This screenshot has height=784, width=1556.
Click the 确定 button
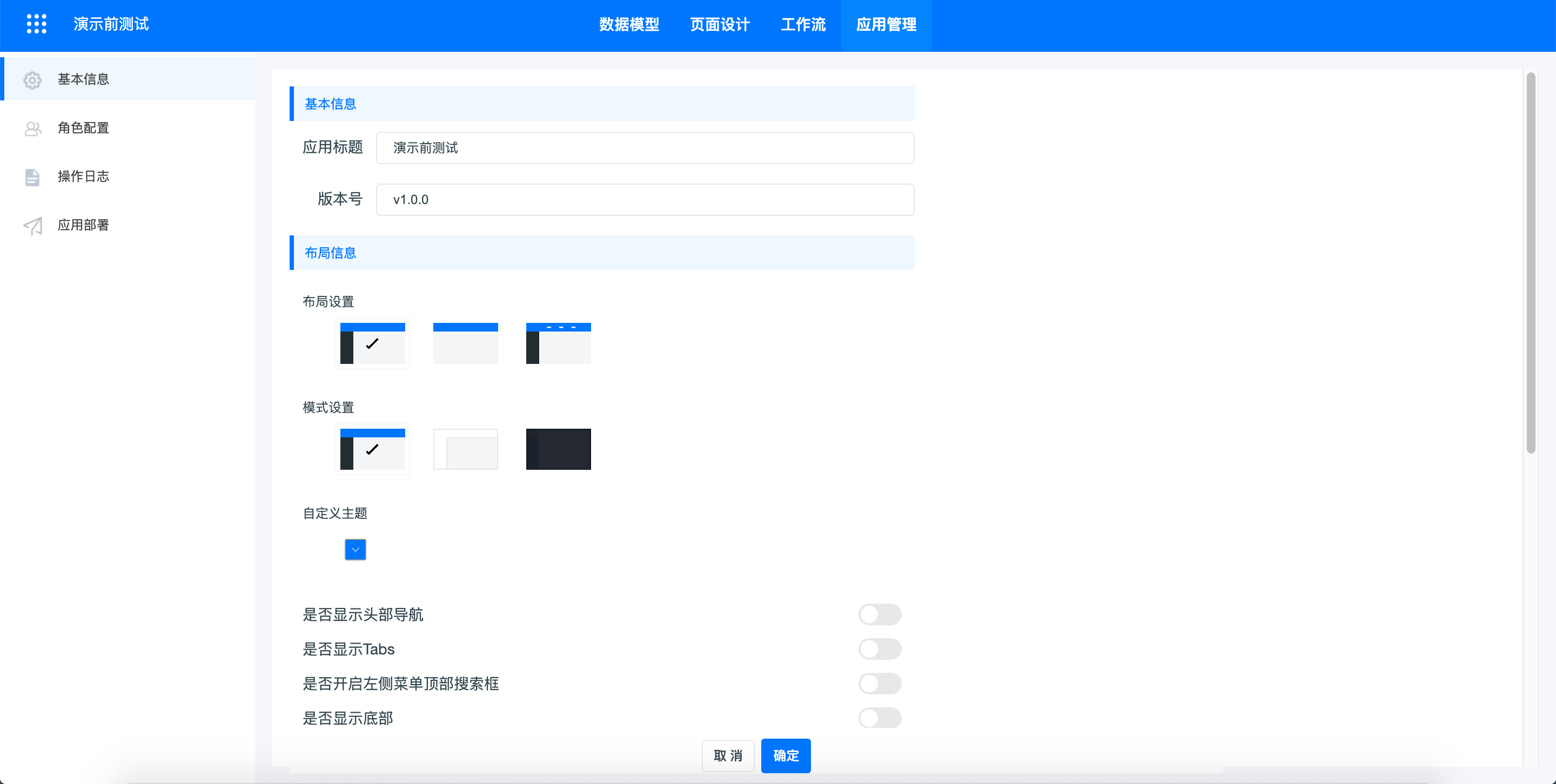786,755
